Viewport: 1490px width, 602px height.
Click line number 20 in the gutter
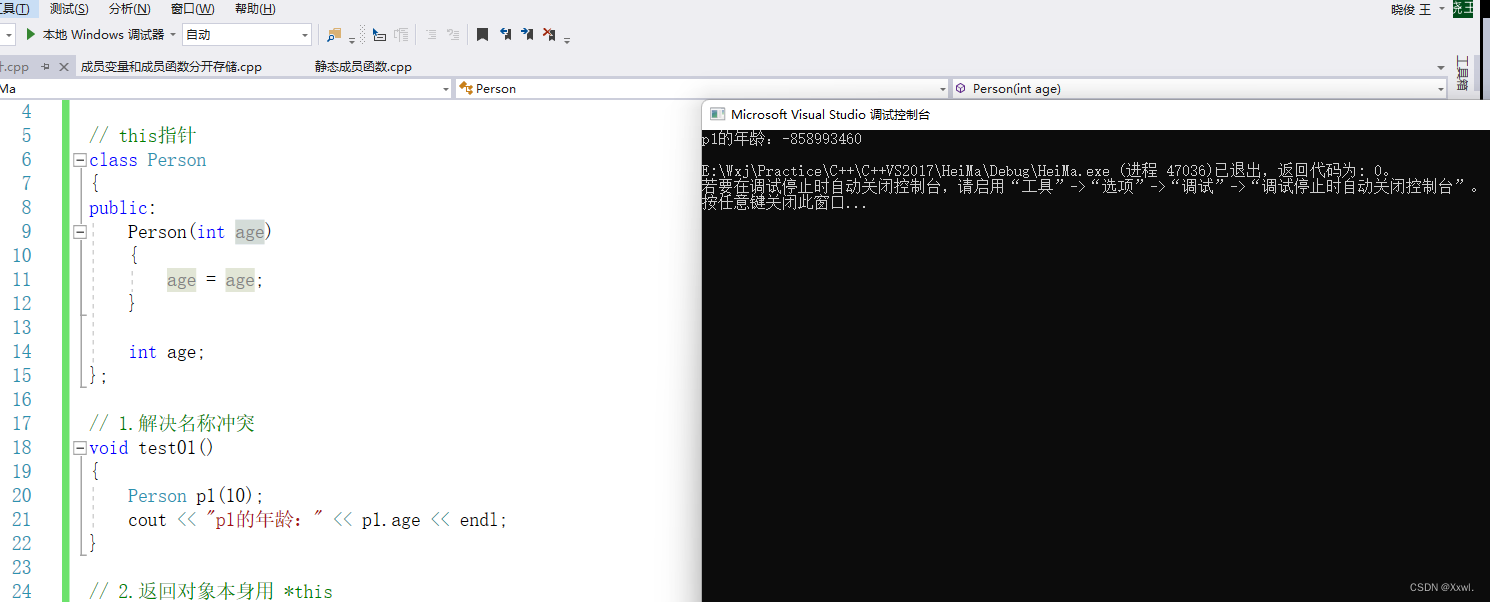21,496
